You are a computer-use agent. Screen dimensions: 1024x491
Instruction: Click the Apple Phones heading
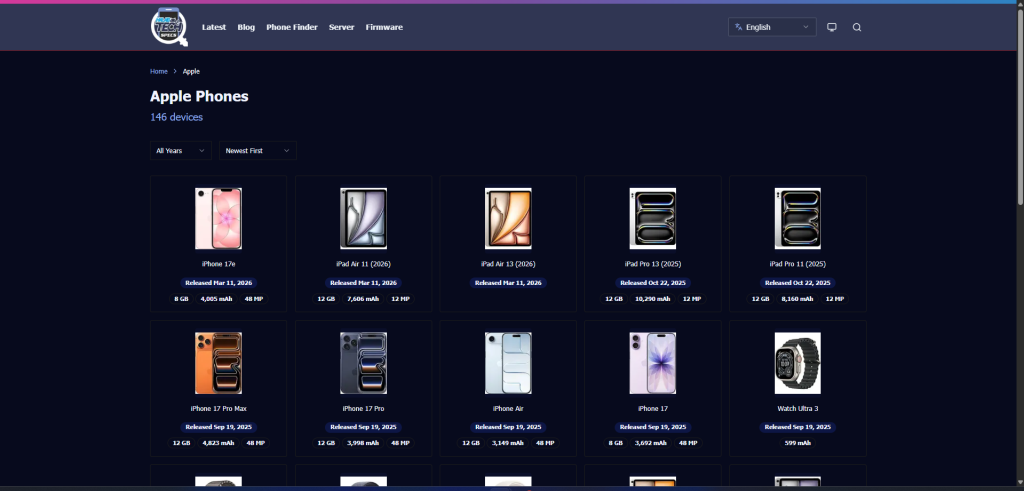[x=199, y=97]
